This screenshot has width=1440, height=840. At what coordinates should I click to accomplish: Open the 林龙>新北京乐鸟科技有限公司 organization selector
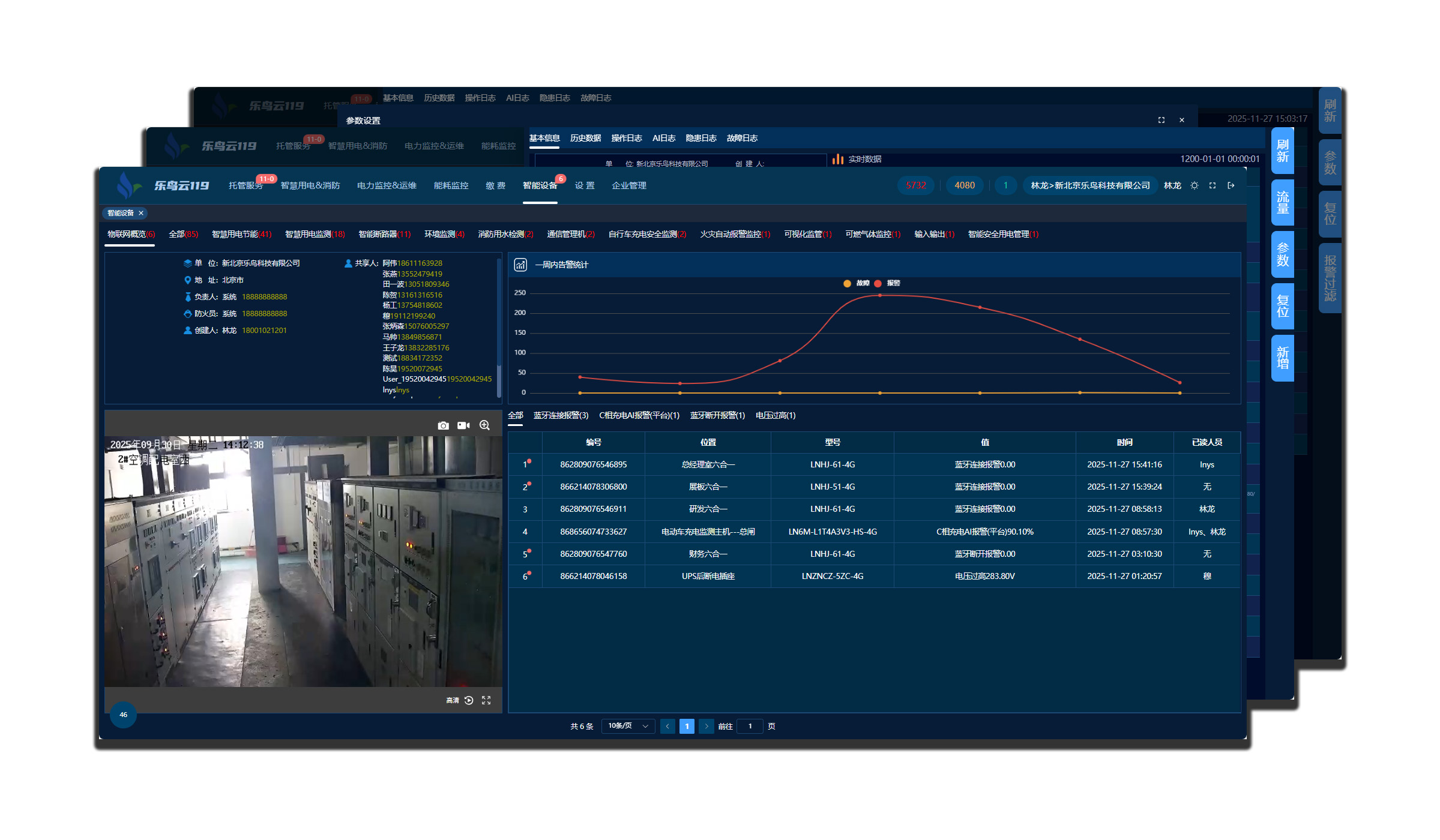pos(1090,185)
